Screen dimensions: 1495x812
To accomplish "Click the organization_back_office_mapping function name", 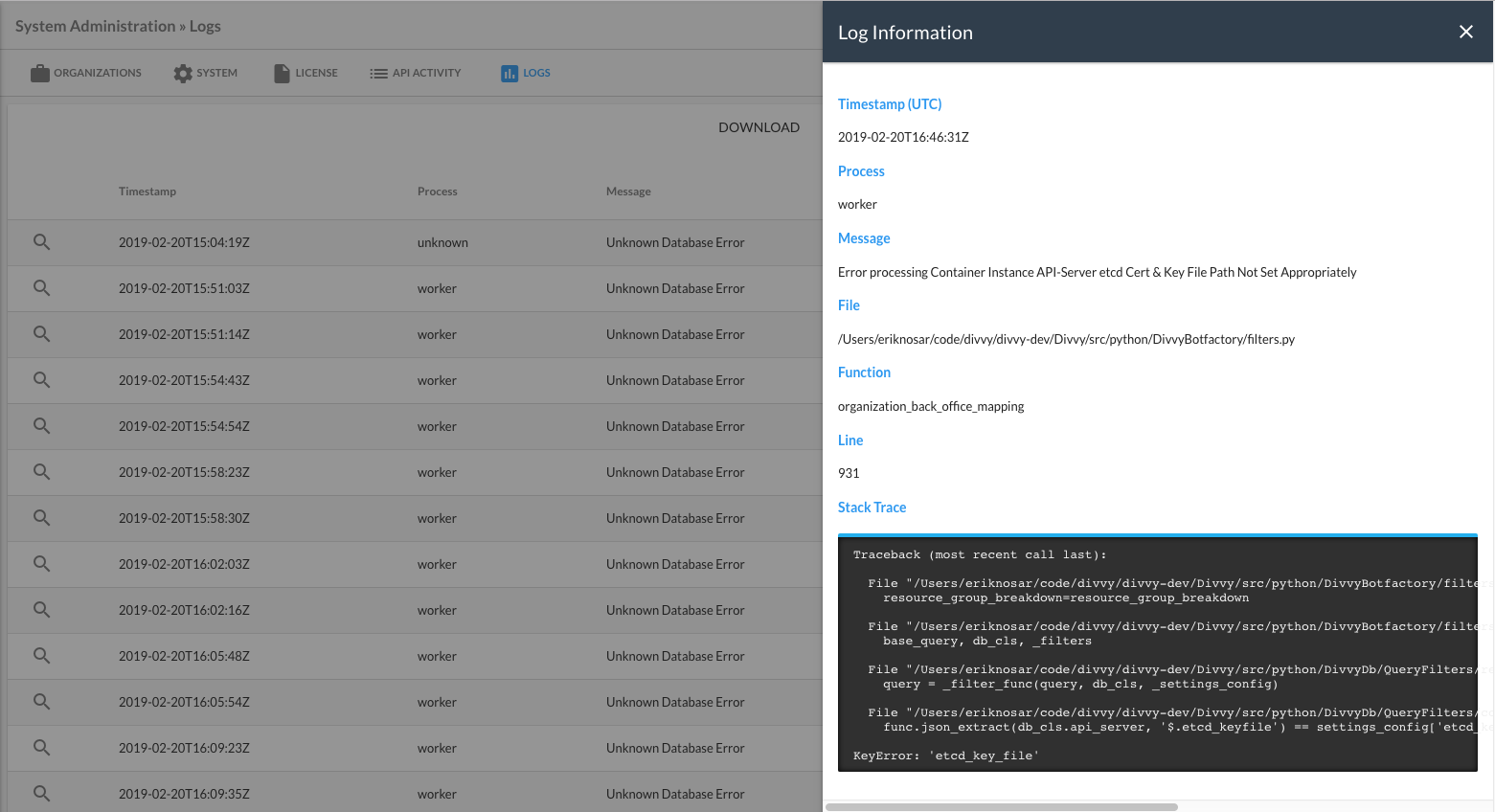I will [x=931, y=406].
